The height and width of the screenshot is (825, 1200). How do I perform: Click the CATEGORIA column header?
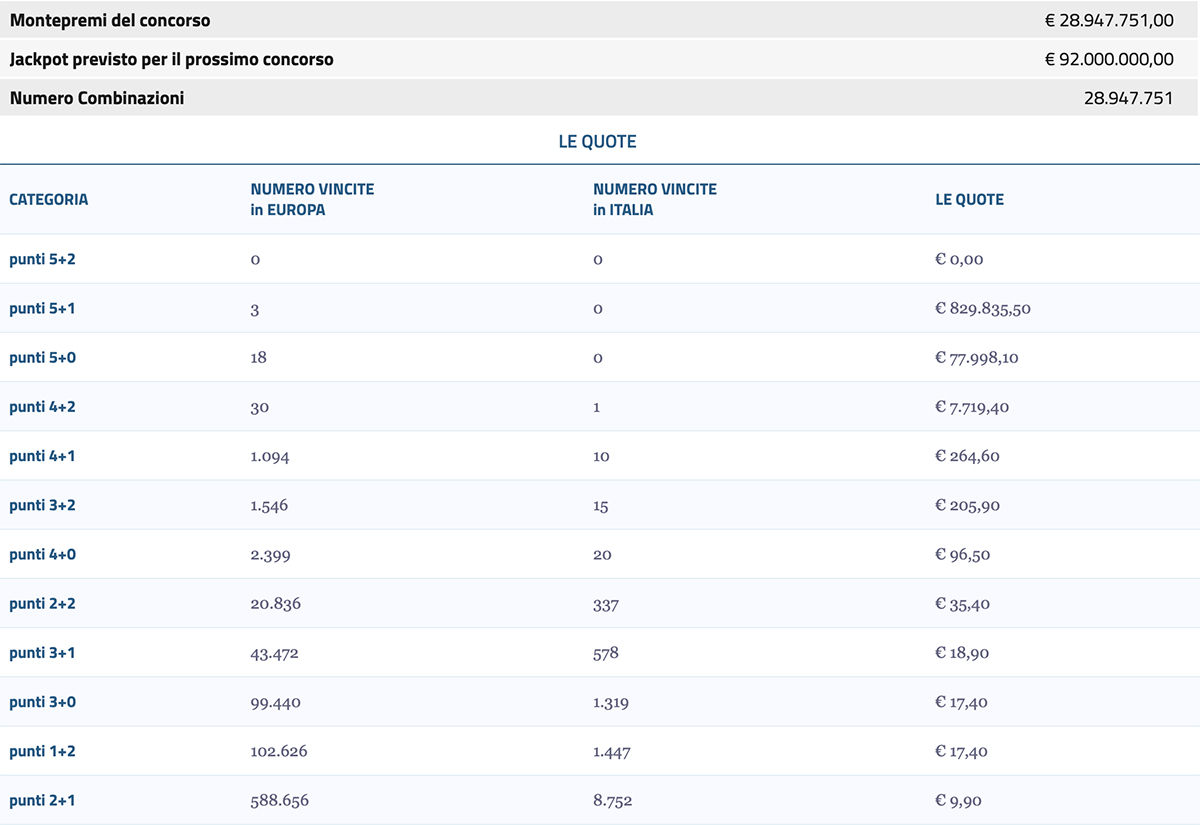[x=48, y=199]
